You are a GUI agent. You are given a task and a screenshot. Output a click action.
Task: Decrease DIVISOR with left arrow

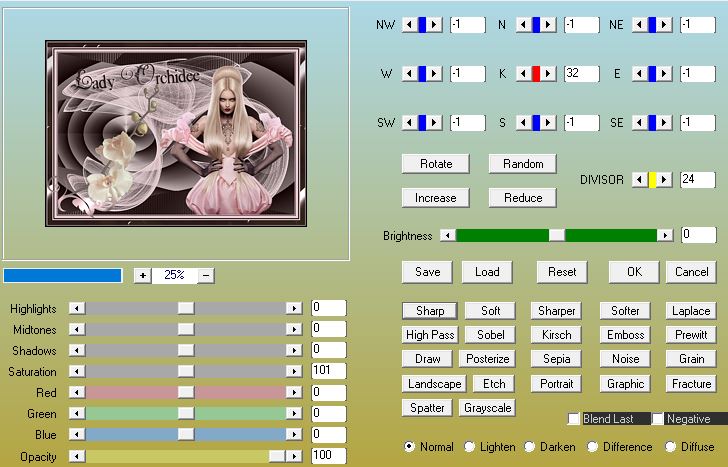tap(639, 180)
